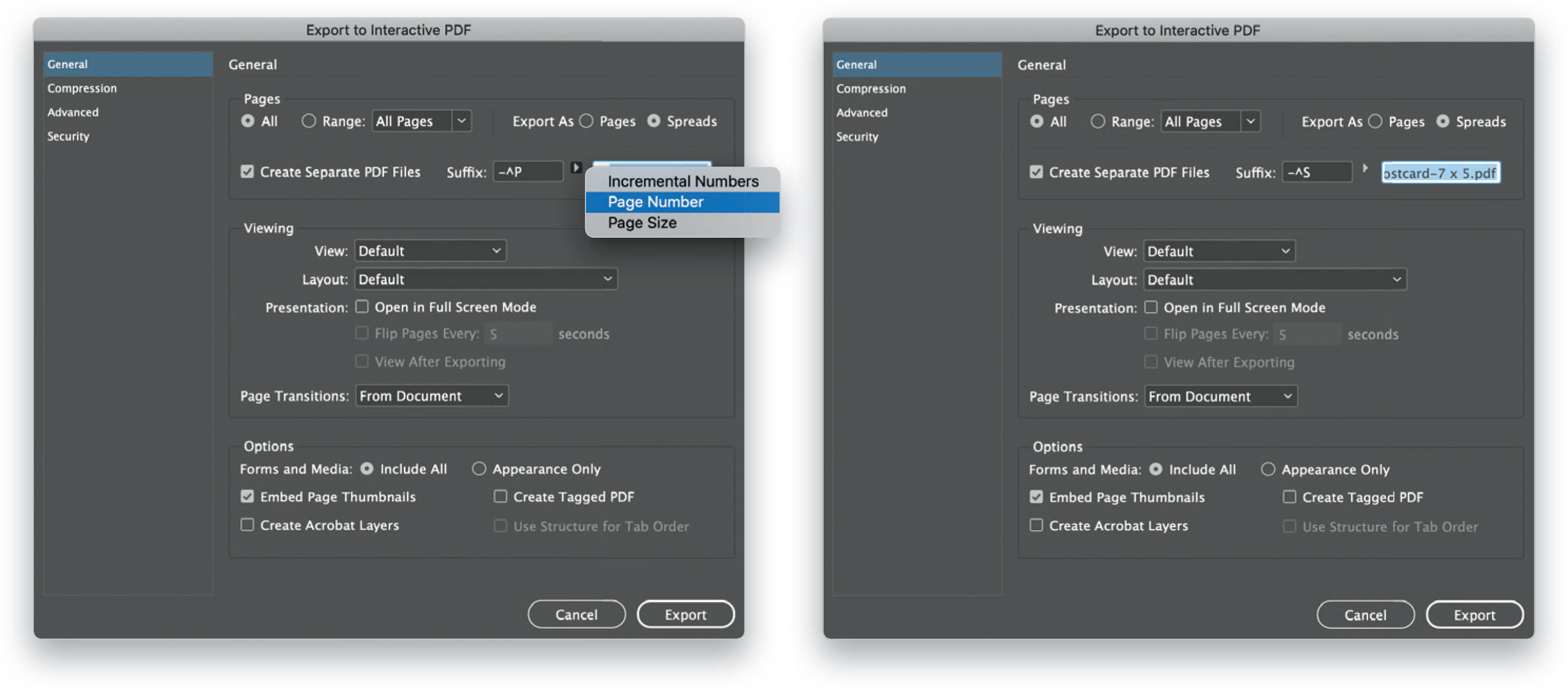Open suffix options arrow in right dialog

[x=1365, y=168]
